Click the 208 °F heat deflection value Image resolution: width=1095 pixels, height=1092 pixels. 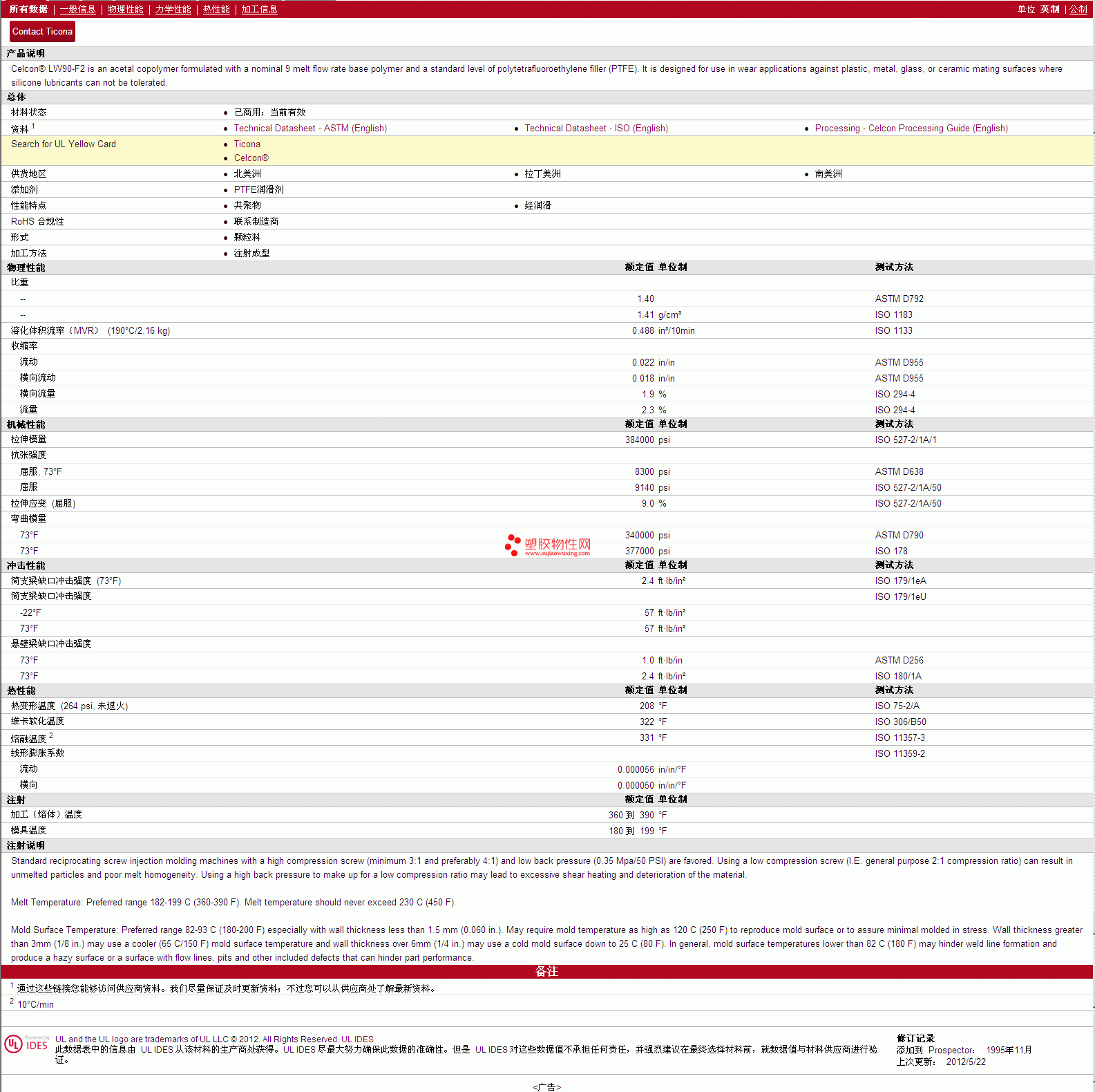(653, 706)
